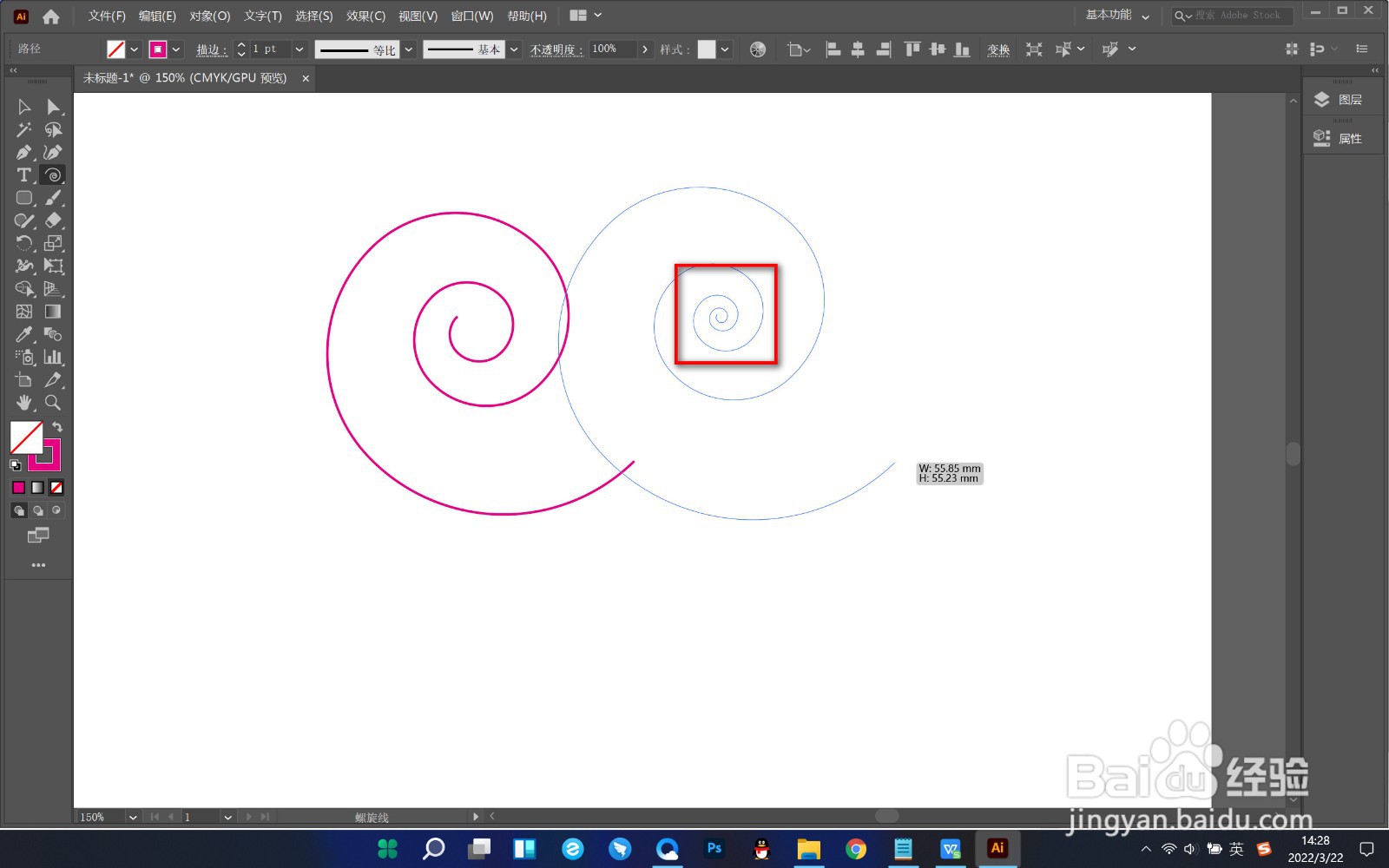Viewport: 1389px width, 868px height.
Task: Click the fill box in the toolbar
Action: point(26,438)
